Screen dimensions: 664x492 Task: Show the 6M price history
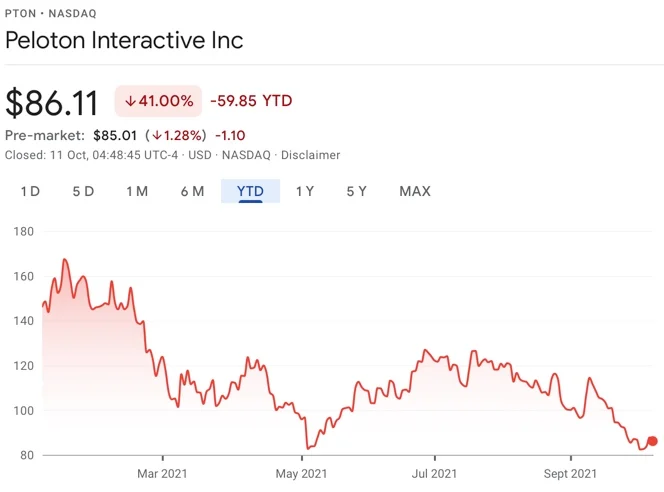[x=192, y=191]
